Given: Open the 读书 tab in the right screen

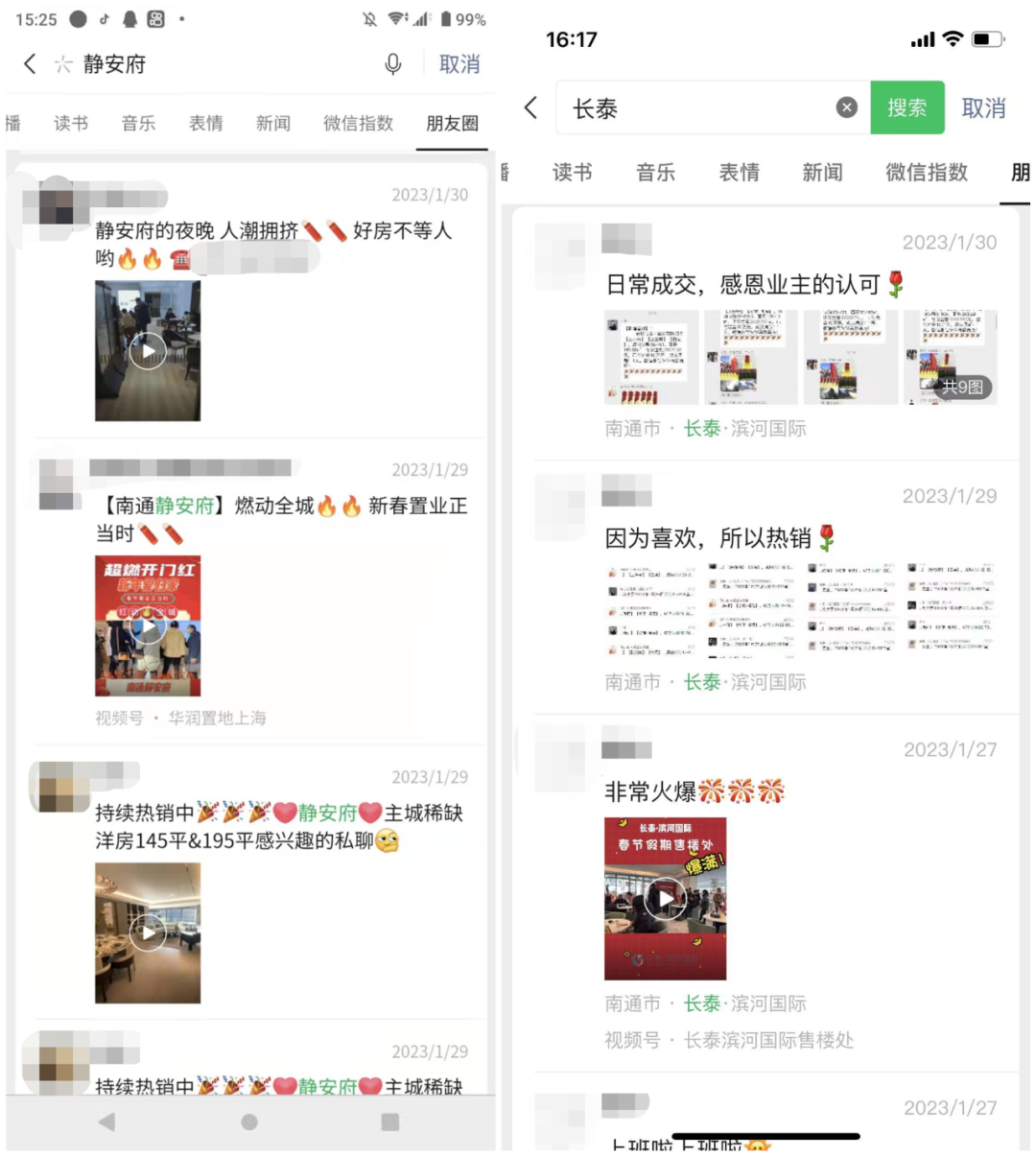Looking at the screenshot, I should (x=573, y=173).
